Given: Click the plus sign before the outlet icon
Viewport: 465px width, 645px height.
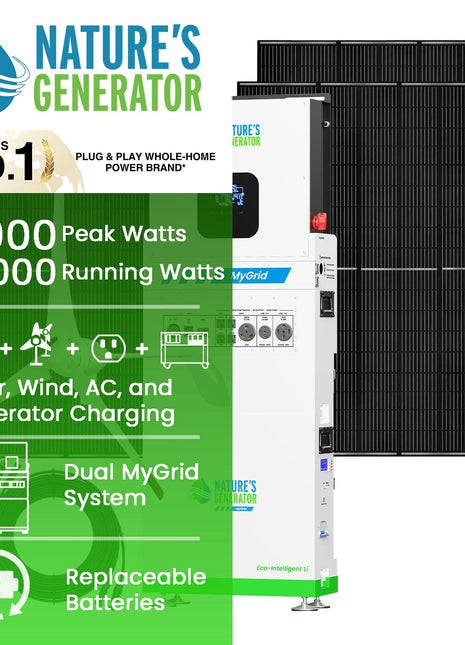Looking at the screenshot, I should pos(72,348).
